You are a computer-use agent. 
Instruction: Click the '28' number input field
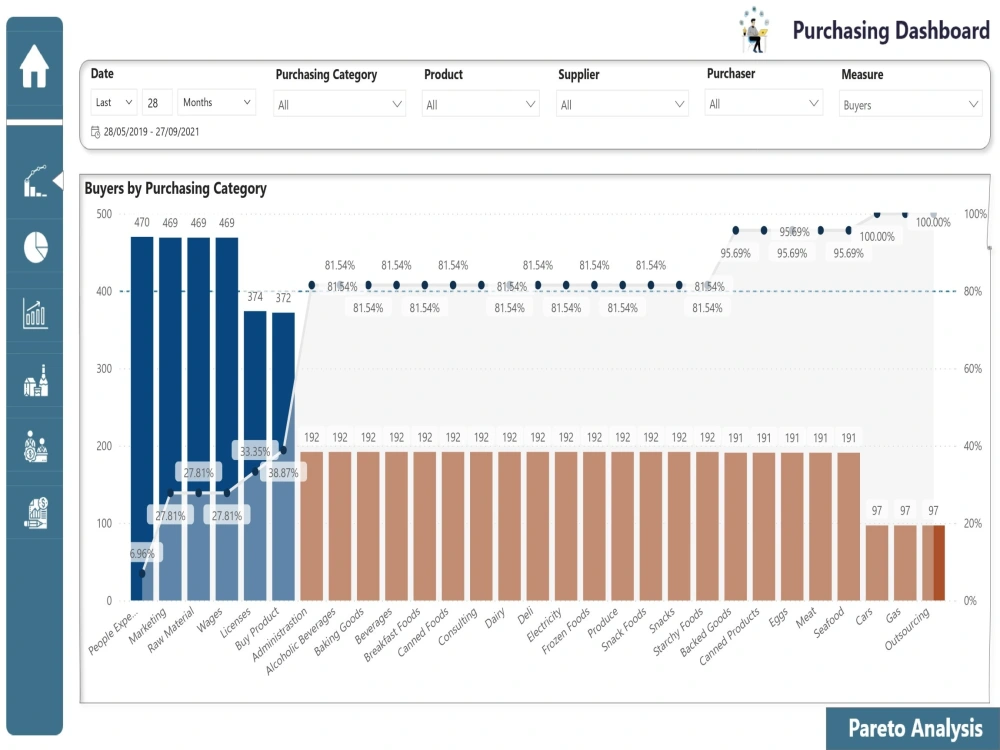(x=157, y=102)
